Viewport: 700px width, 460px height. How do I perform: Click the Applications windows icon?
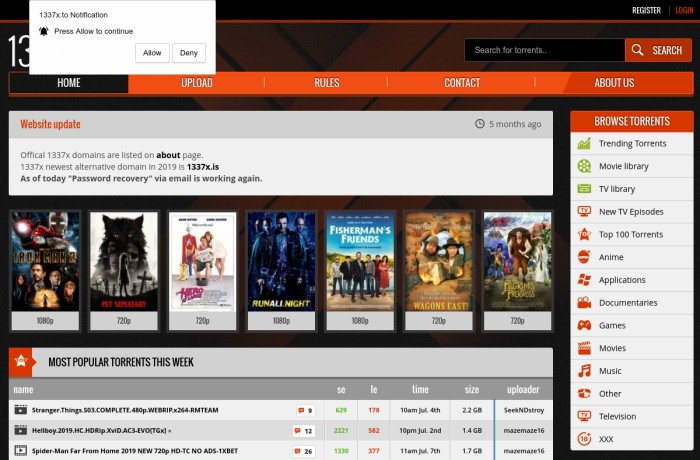pos(584,280)
